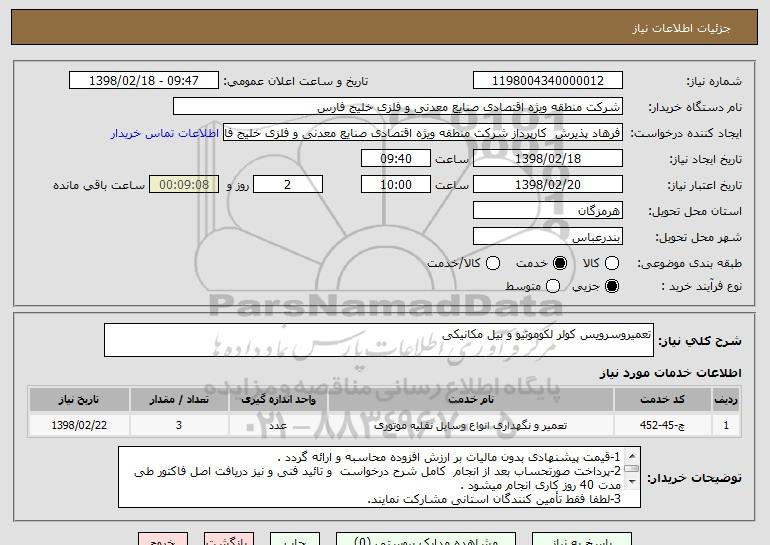The height and width of the screenshot is (545, 770).
Task: Click the بازگشت back button
Action: pos(229,539)
